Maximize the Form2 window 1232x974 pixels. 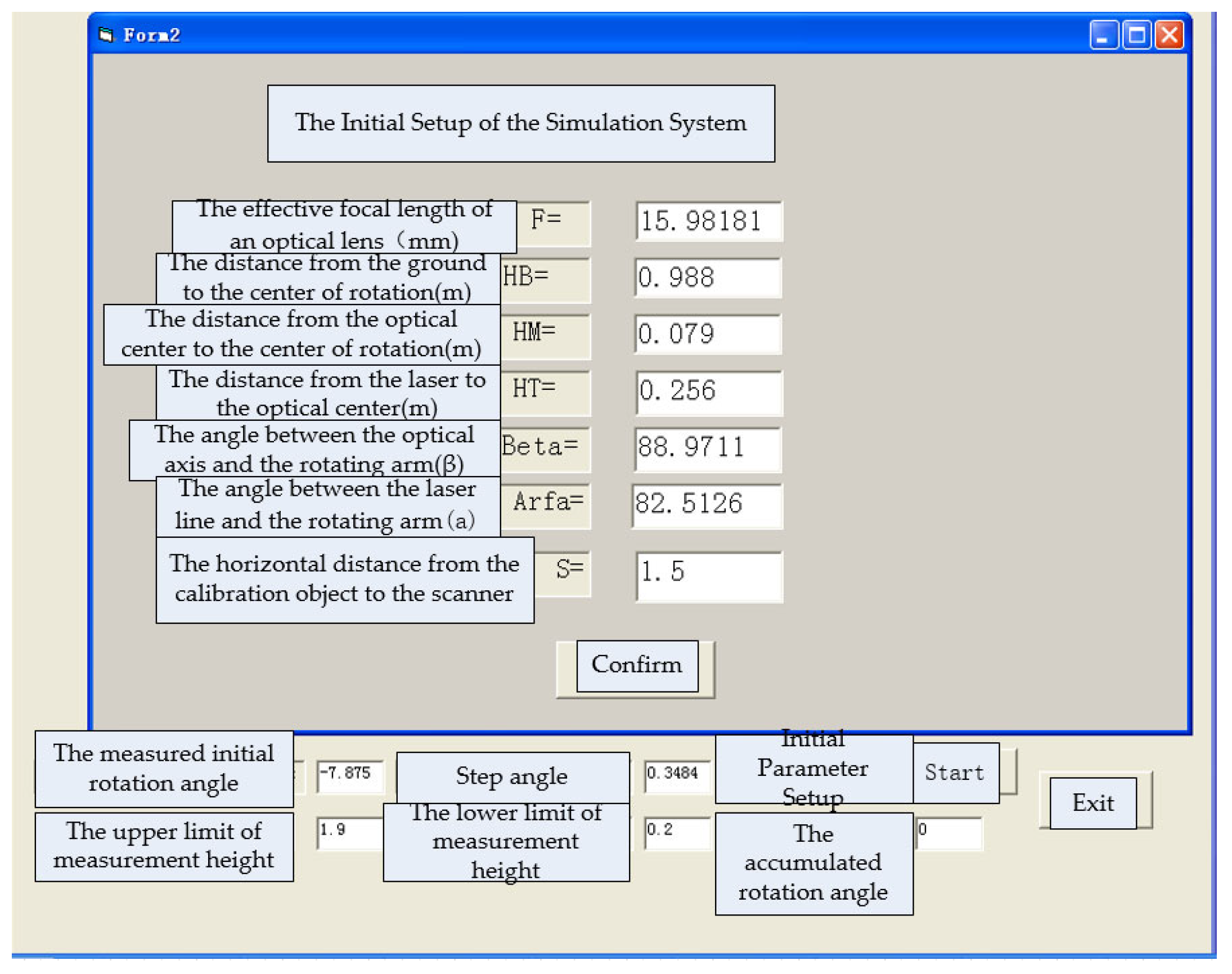pos(1136,35)
